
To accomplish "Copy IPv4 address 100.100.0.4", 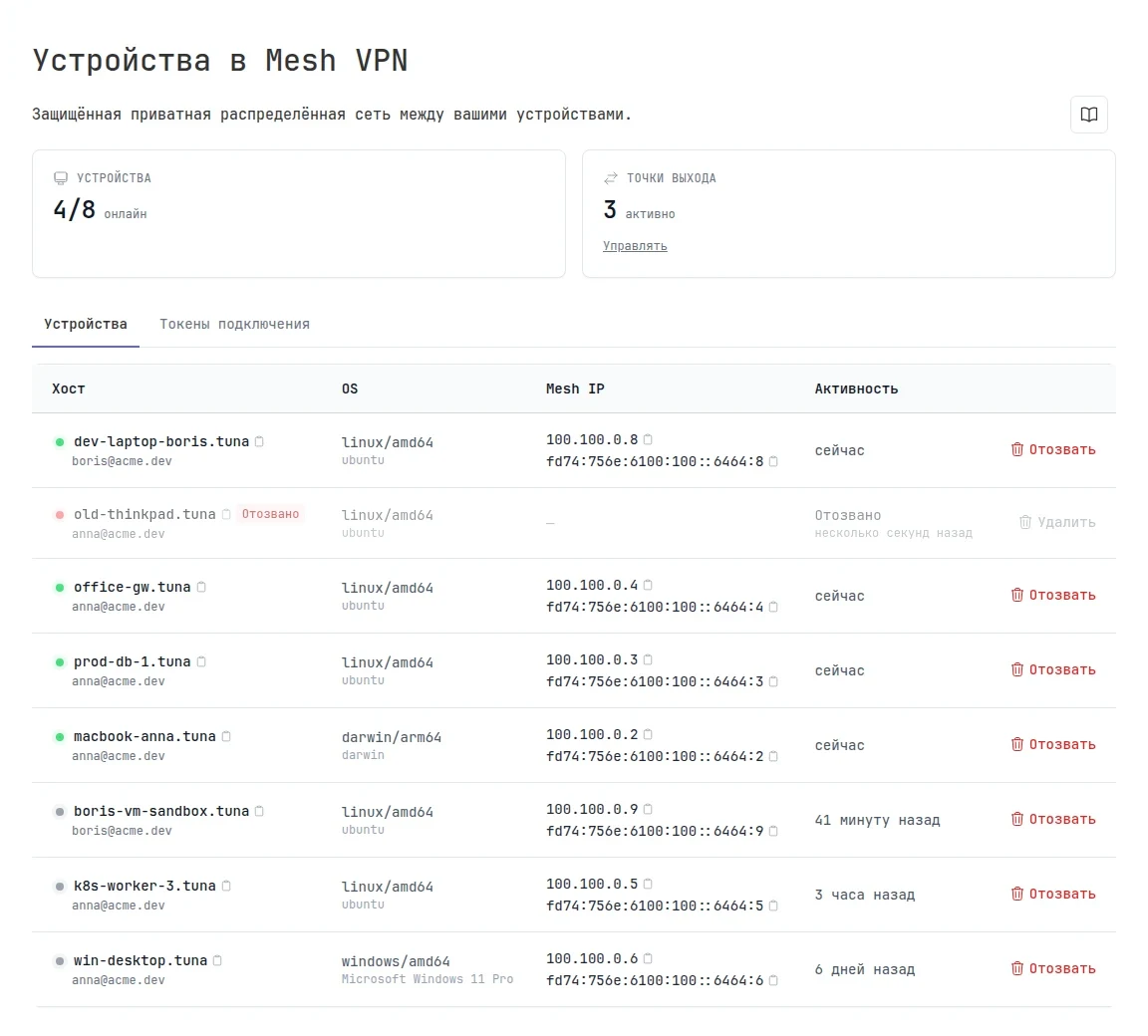I will [x=648, y=585].
